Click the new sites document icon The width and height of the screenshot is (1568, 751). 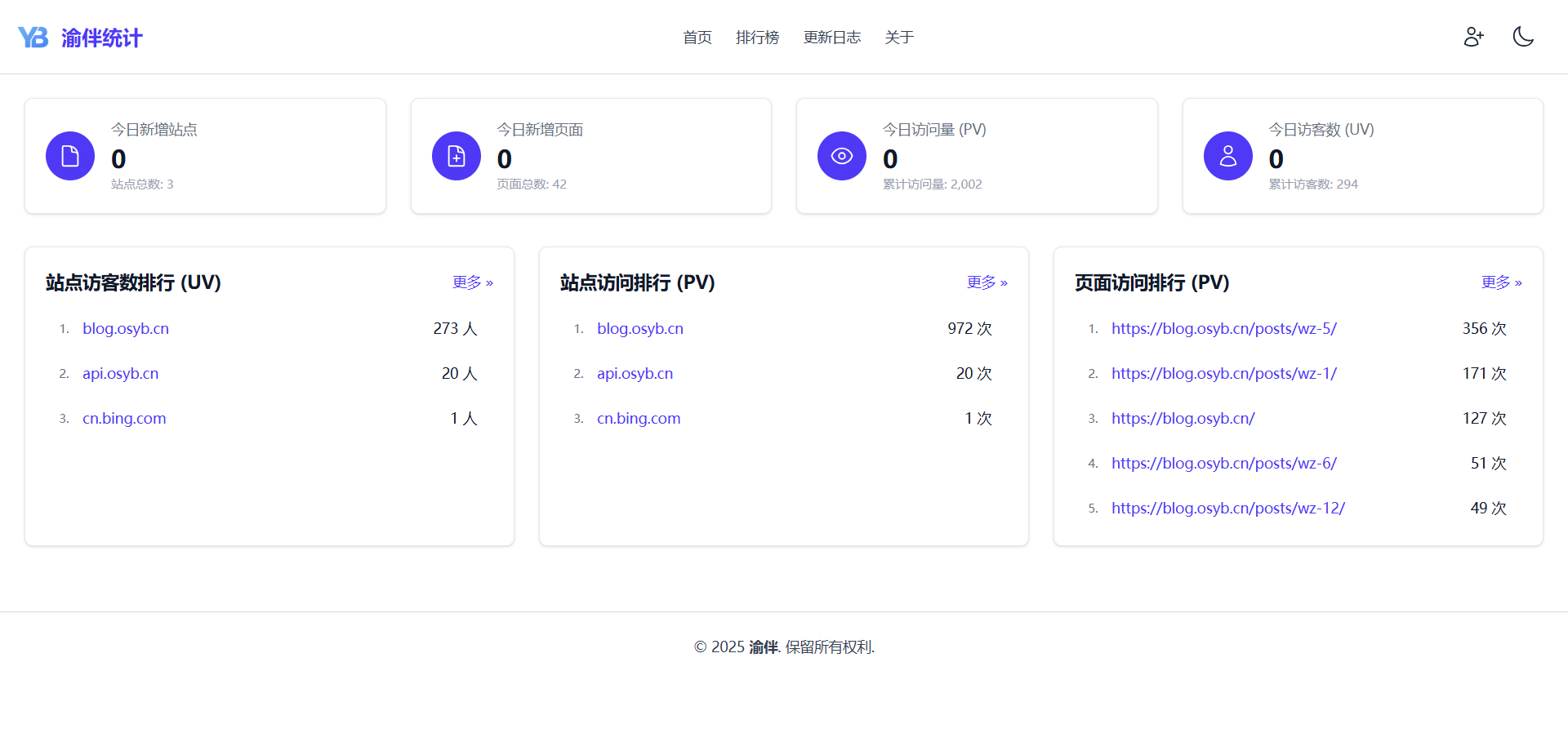(70, 156)
